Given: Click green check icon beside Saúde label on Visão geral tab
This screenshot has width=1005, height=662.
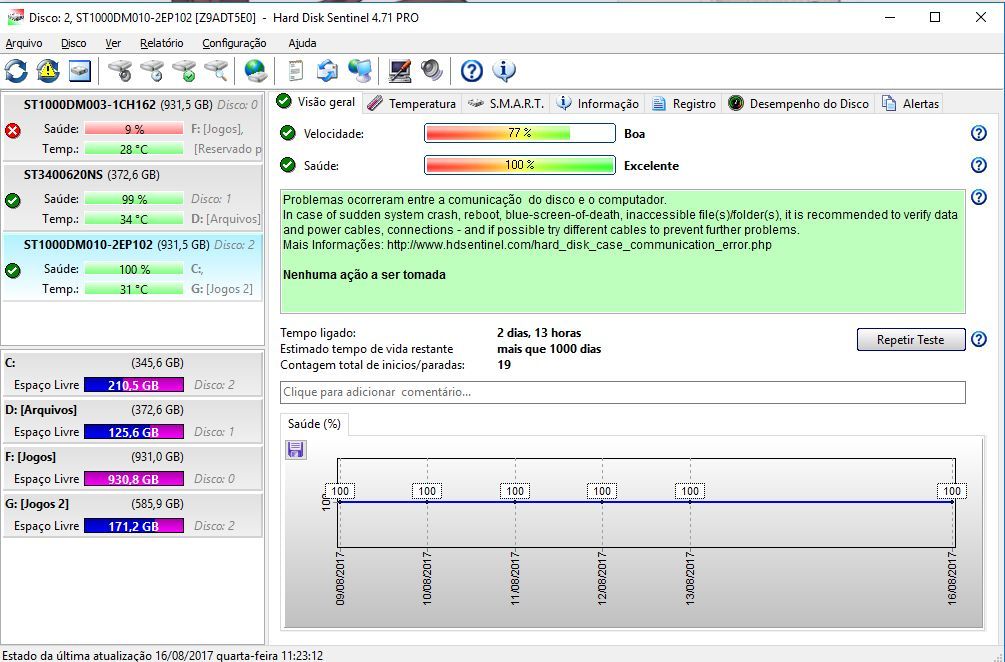Looking at the screenshot, I should point(288,165).
